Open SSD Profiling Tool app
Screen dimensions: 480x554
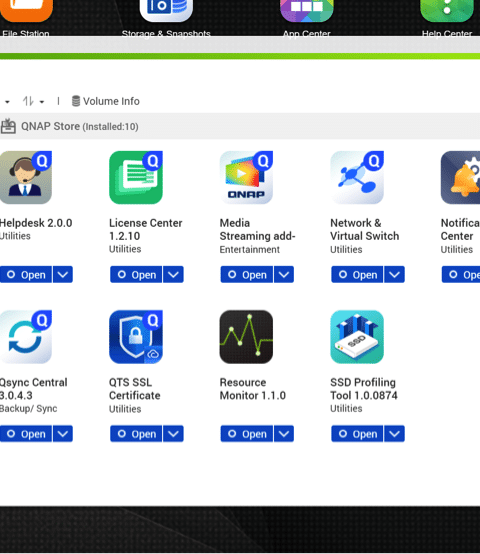pos(357,434)
